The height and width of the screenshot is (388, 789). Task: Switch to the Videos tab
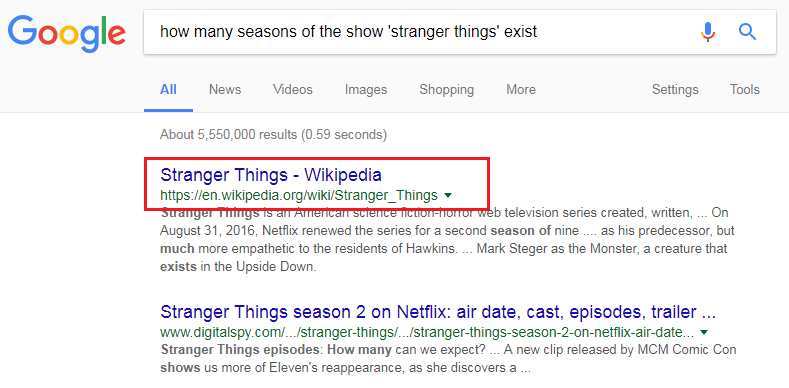[293, 90]
